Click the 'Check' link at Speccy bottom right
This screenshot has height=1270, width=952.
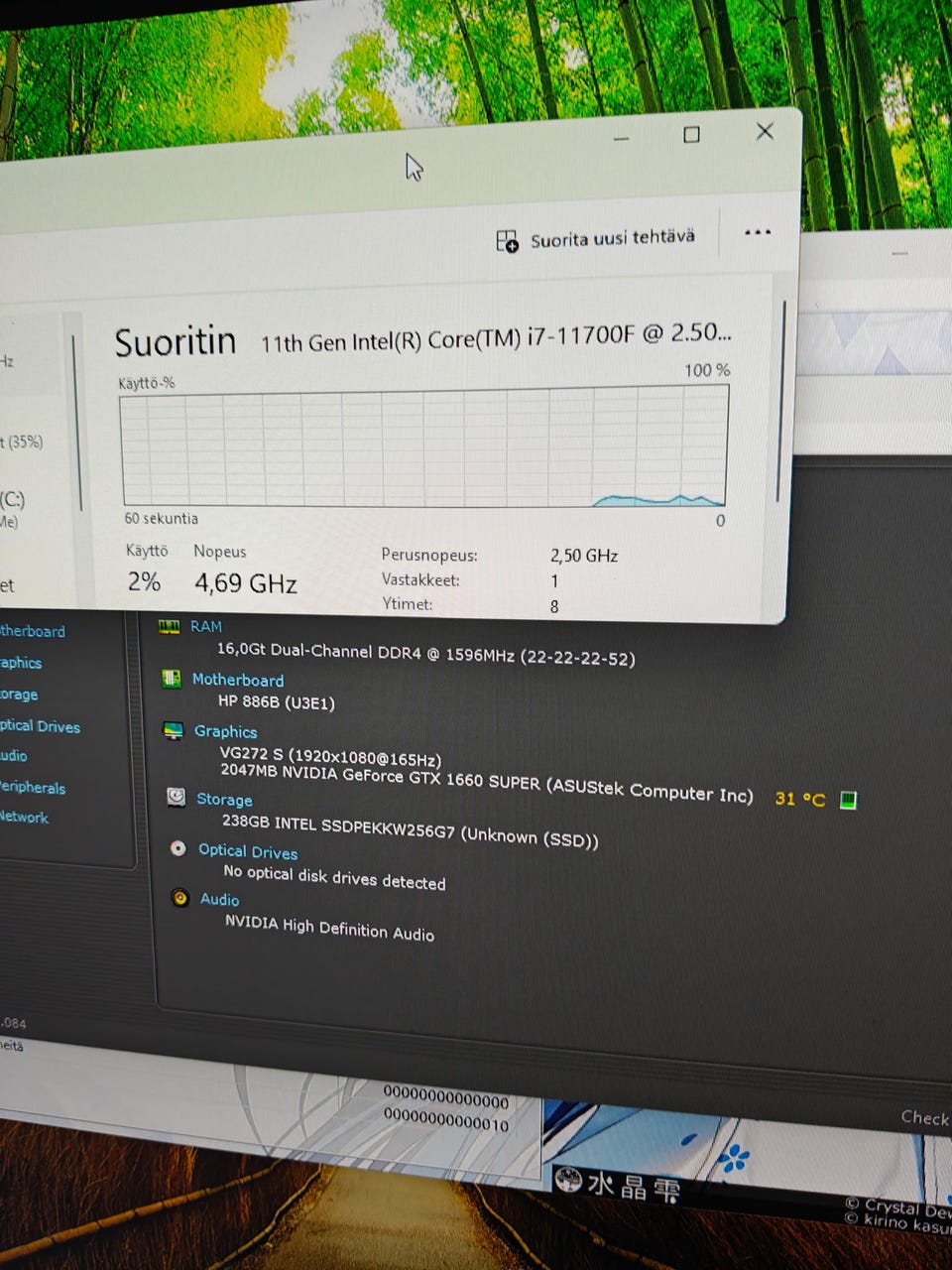(925, 1118)
